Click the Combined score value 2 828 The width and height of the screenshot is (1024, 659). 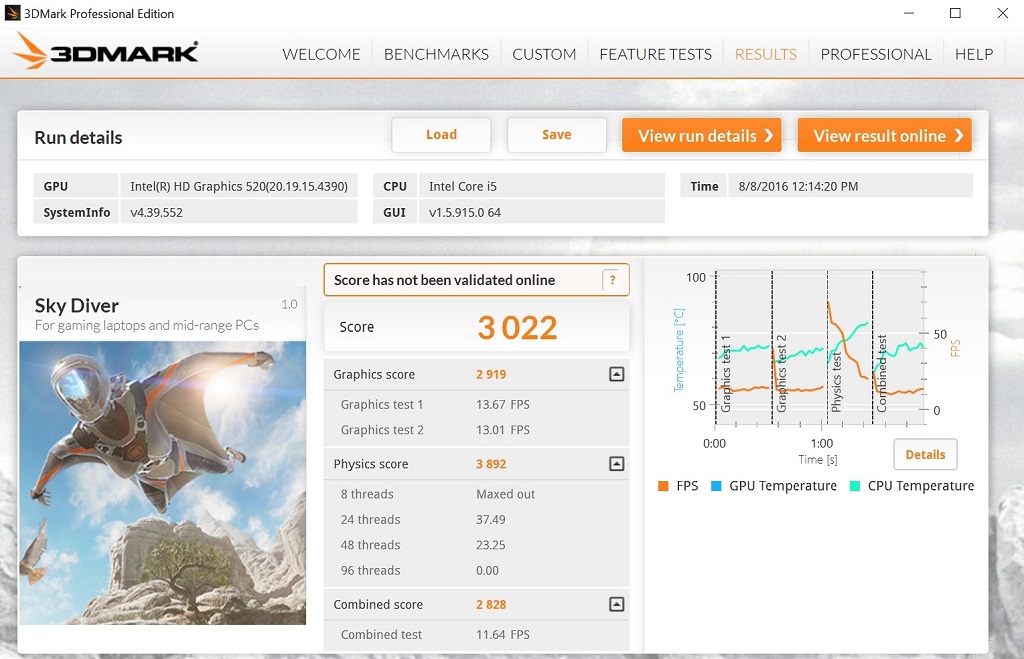pos(491,605)
